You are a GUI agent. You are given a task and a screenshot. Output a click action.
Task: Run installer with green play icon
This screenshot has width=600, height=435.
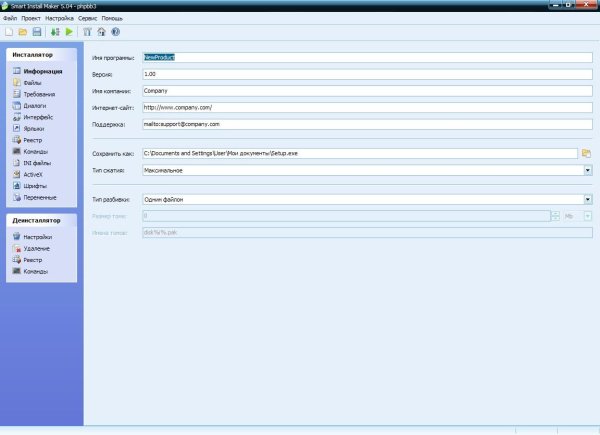(x=69, y=32)
